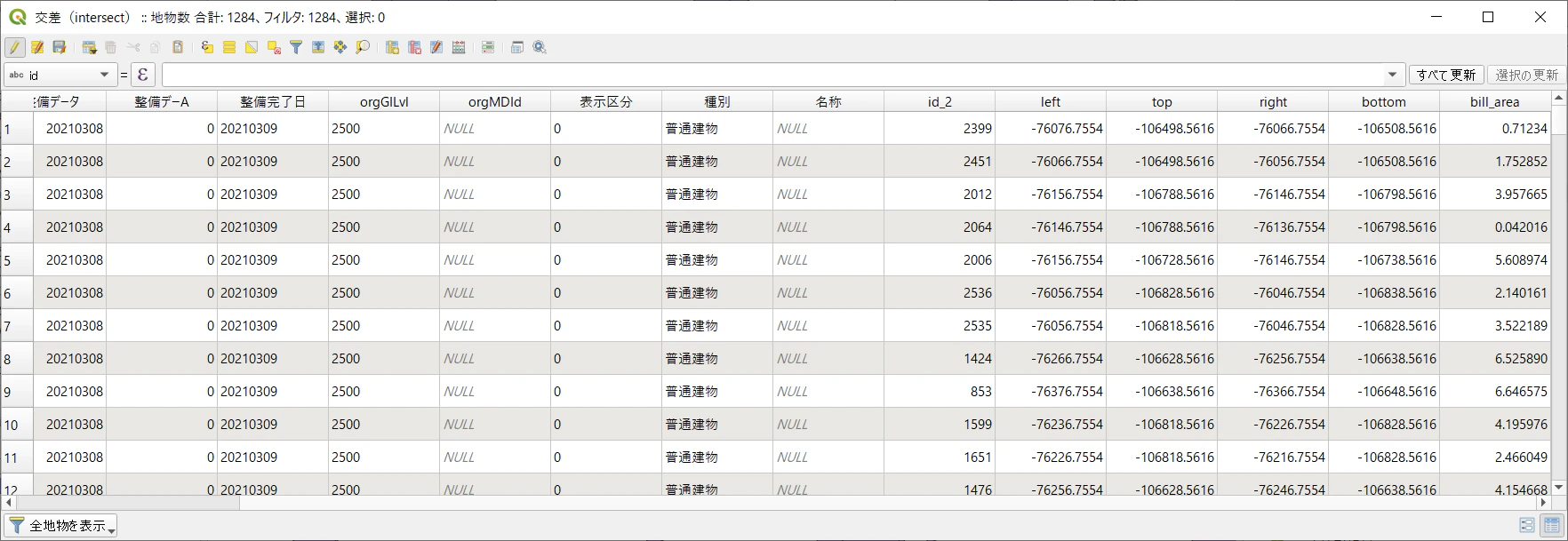
Task: Open conditional formatting icon
Action: (488, 47)
